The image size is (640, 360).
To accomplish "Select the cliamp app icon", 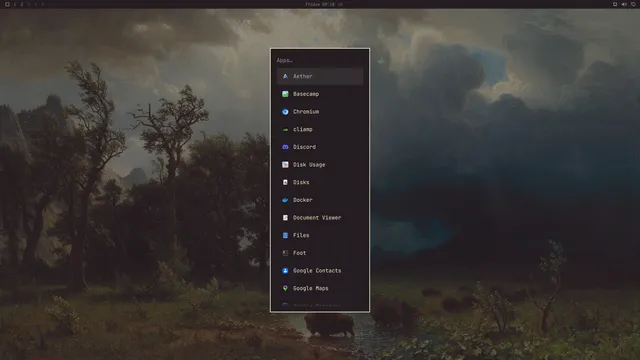I will pos(285,129).
